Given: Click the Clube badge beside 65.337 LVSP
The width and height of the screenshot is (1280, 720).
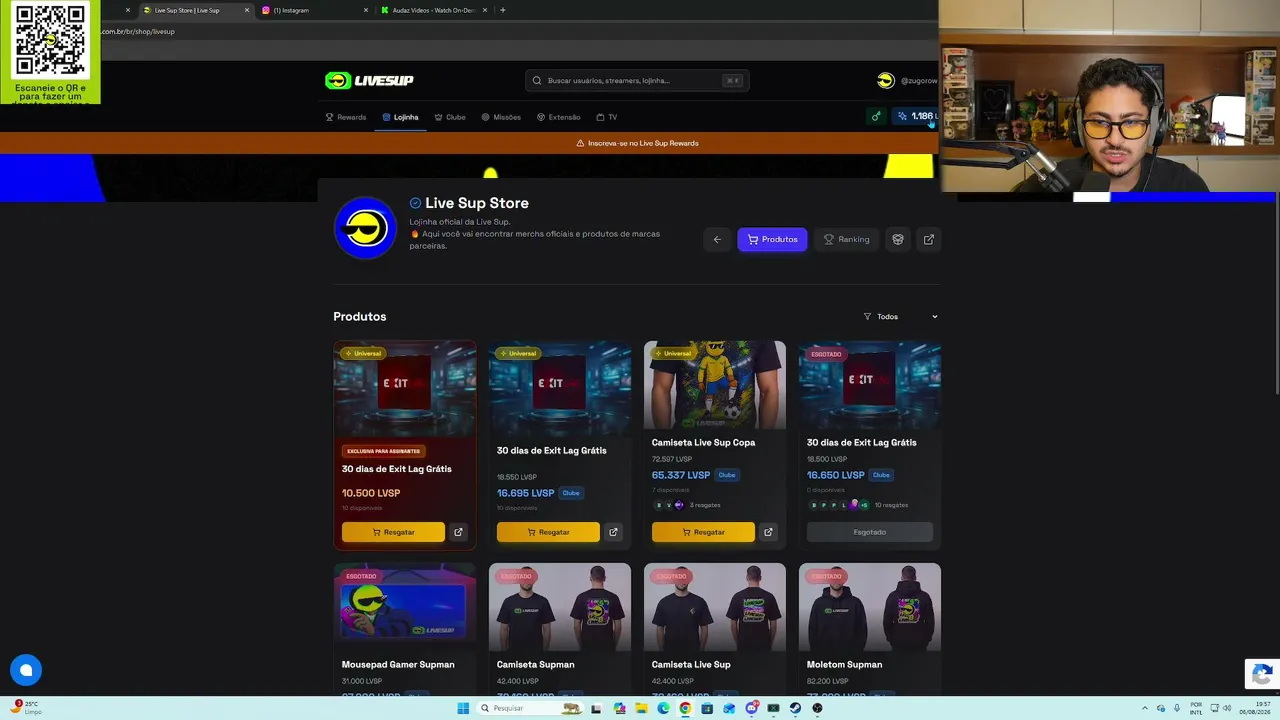Looking at the screenshot, I should click(x=727, y=475).
